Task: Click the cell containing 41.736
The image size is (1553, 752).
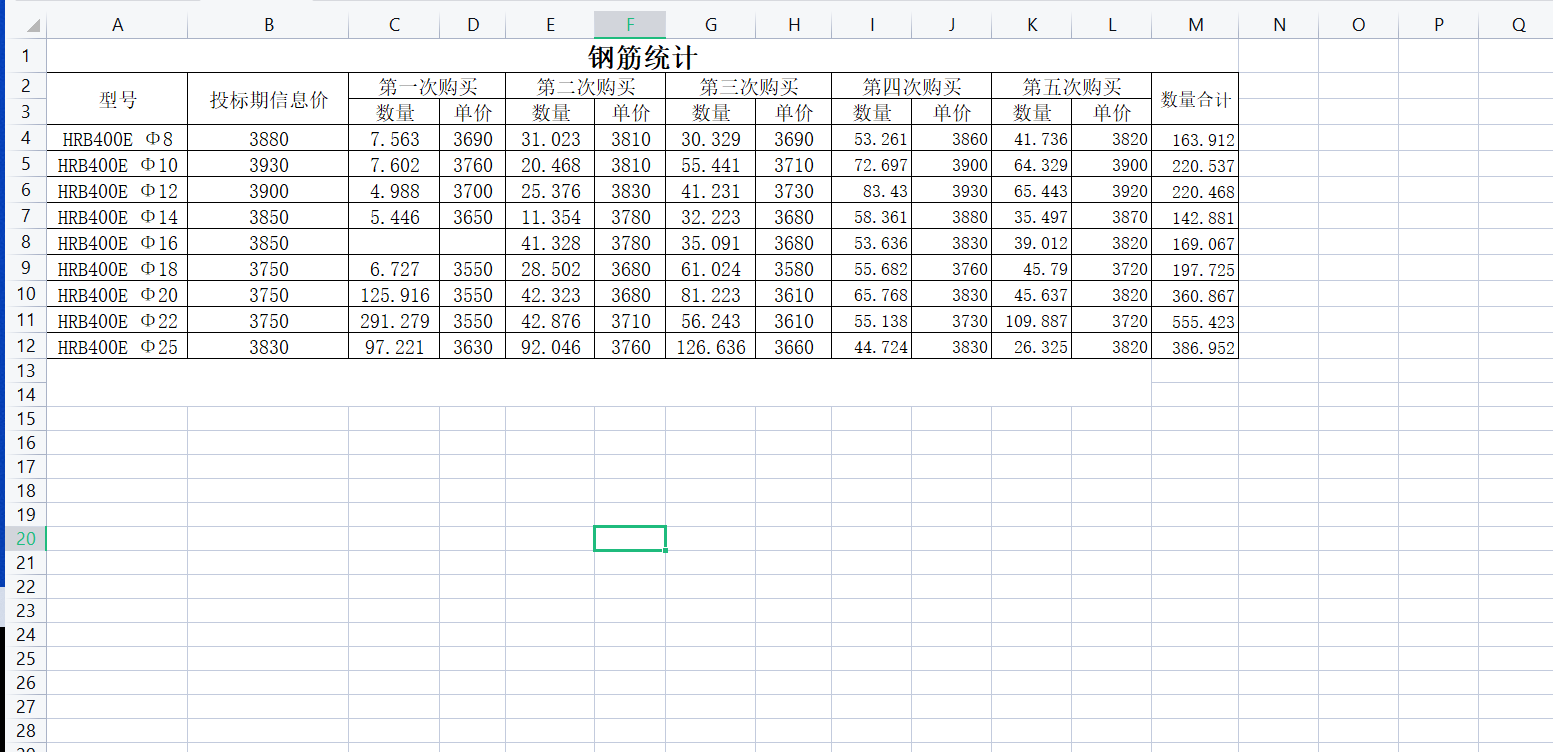Action: coord(1032,138)
